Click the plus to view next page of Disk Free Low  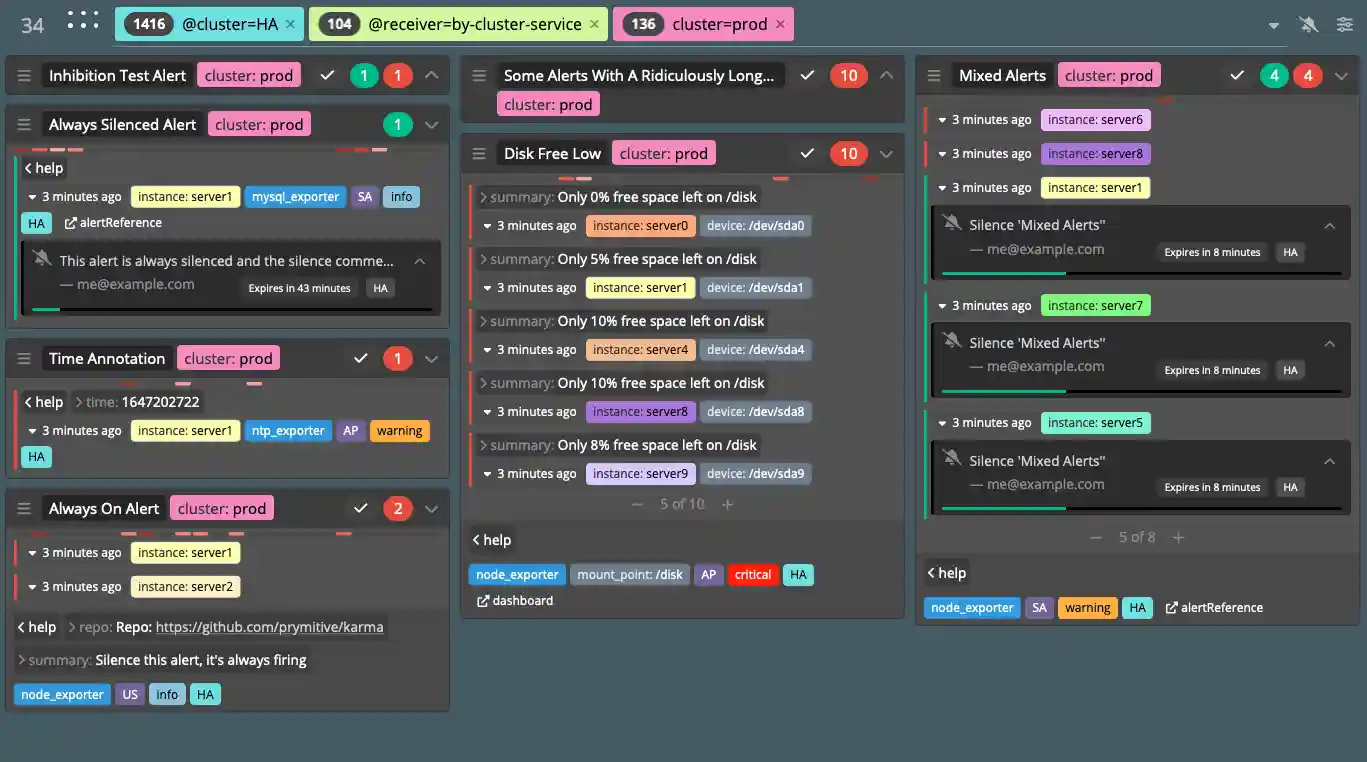point(727,504)
